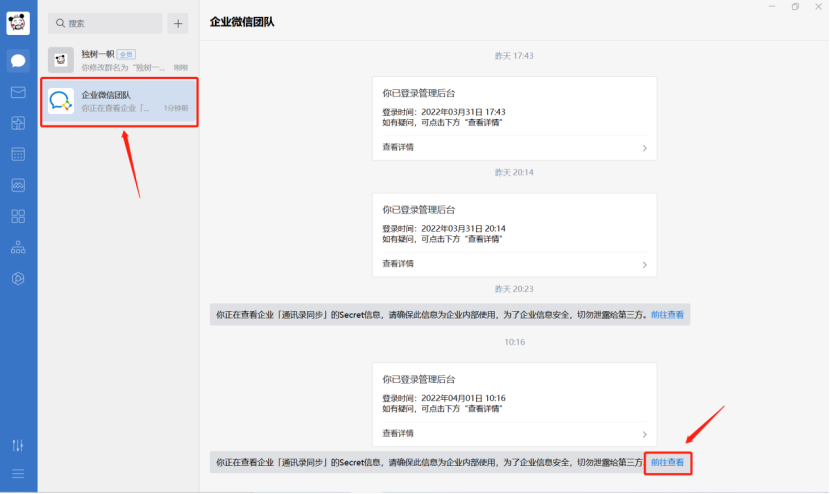This screenshot has height=494, width=830.
Task: Expand the chevron on the 17:43 login card
Action: [644, 148]
